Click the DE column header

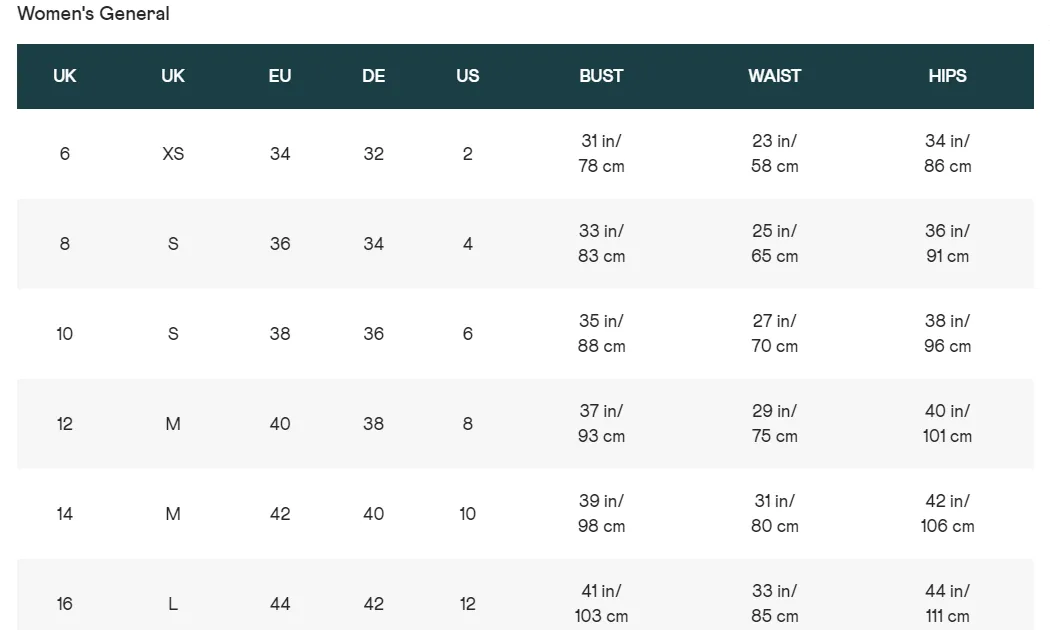tap(374, 76)
